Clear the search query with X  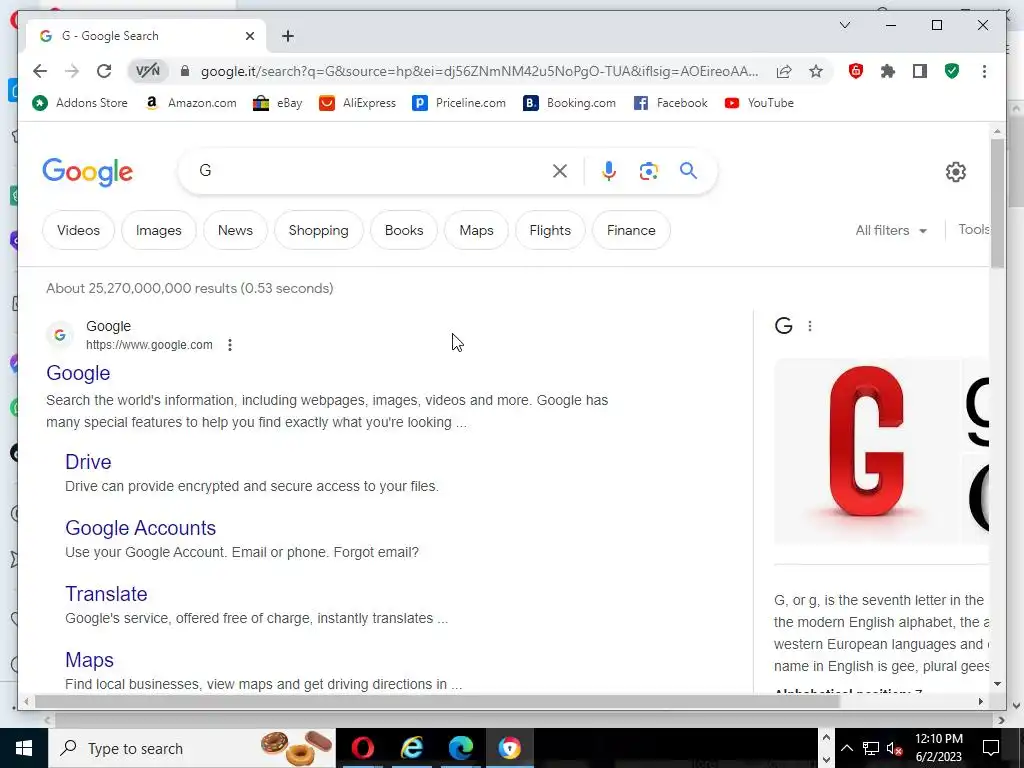tap(560, 171)
